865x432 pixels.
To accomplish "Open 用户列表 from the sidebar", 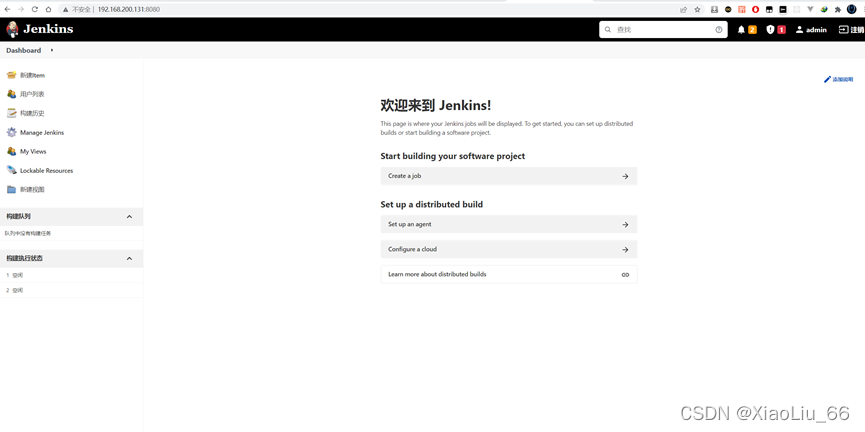I will coord(32,94).
